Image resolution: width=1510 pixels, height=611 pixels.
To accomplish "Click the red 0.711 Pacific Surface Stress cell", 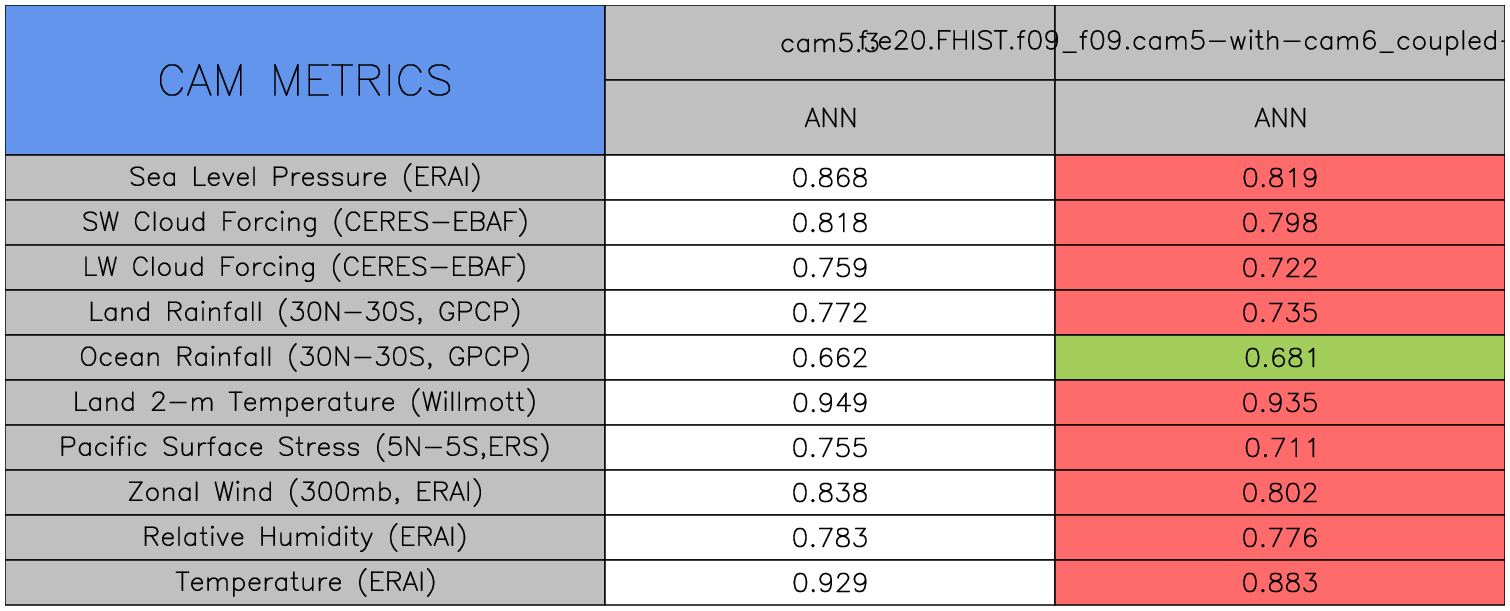I will click(x=1280, y=448).
